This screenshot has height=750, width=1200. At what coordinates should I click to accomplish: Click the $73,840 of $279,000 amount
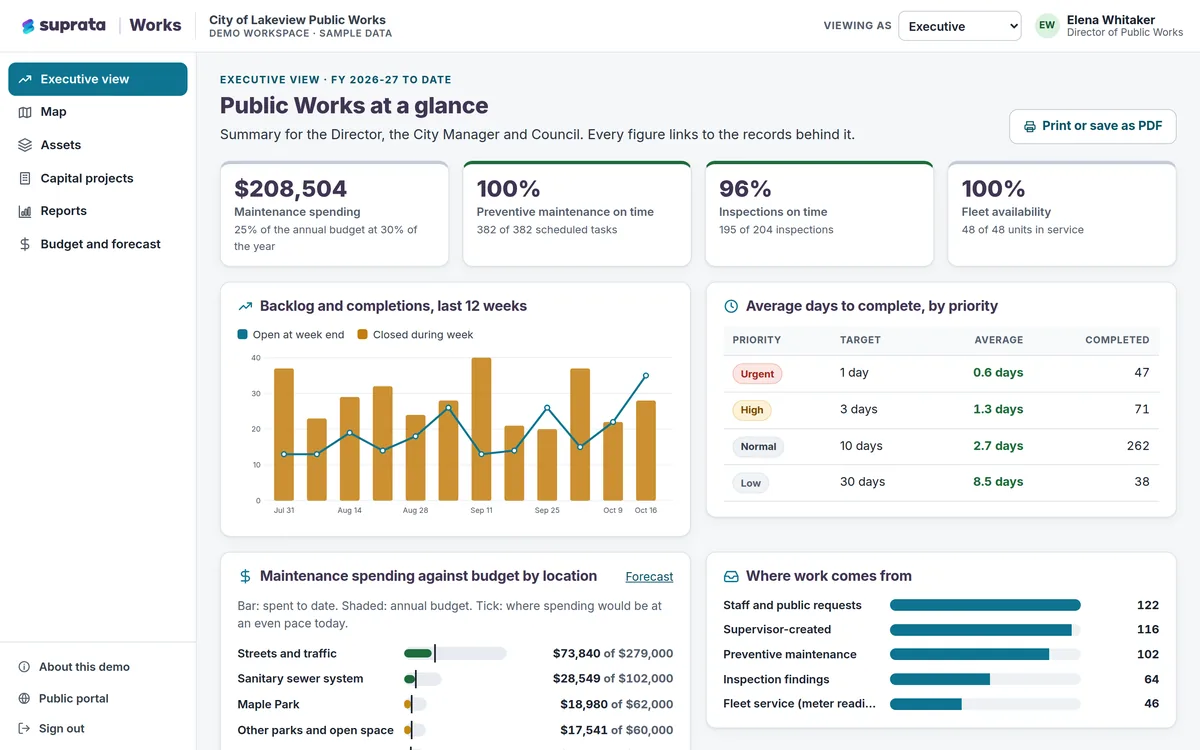pyautogui.click(x=613, y=654)
